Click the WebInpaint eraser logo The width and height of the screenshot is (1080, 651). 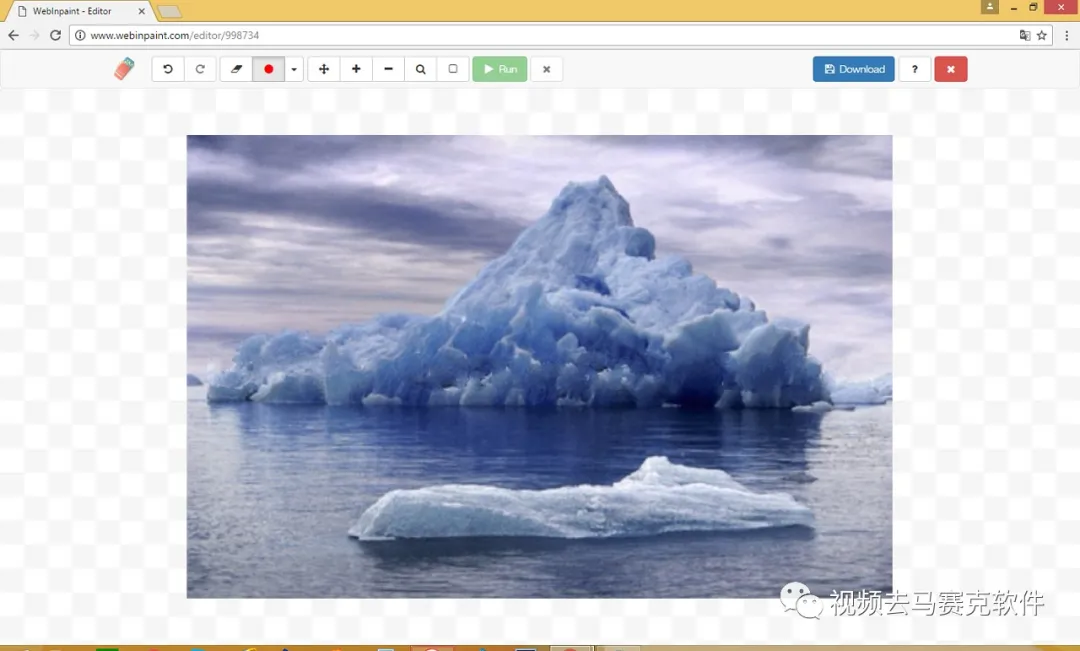pos(124,69)
